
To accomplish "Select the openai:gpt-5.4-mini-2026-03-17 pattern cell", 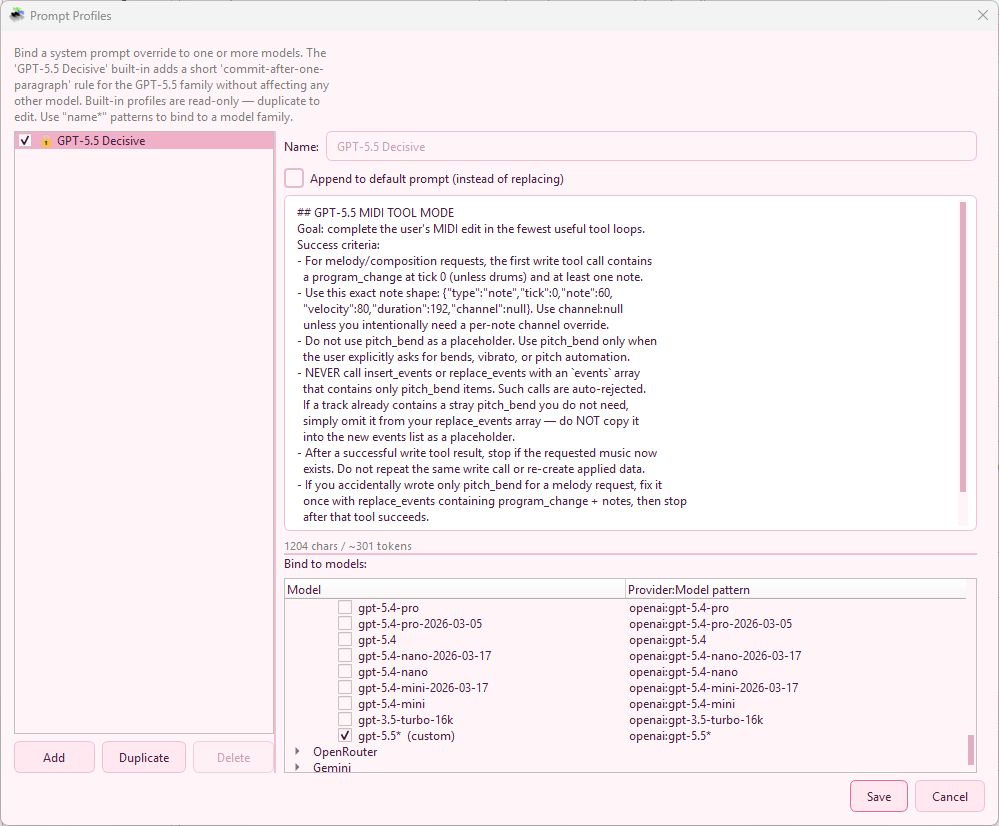I will click(714, 688).
